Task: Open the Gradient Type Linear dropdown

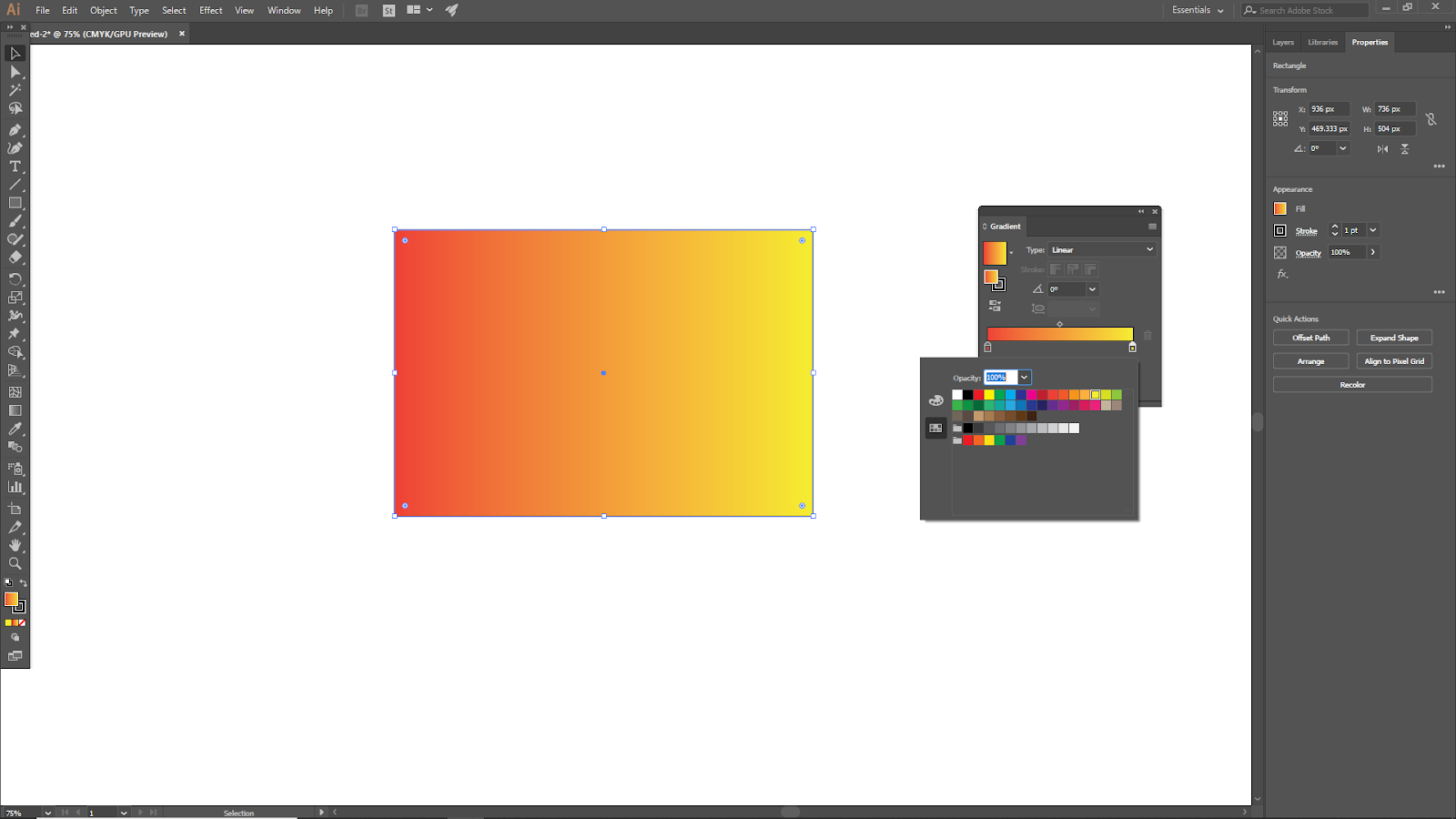Action: [1102, 249]
